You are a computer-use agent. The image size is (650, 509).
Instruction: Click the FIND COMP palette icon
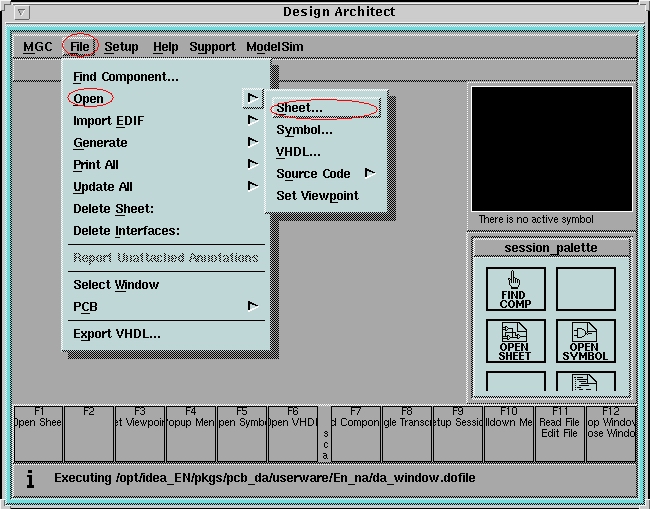tap(515, 289)
